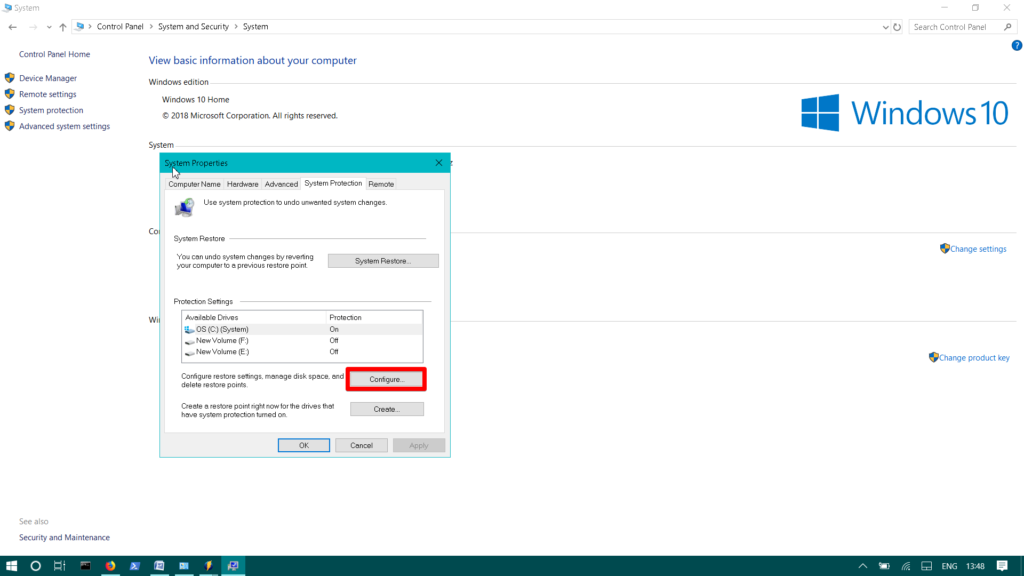Close the System Properties dialog
The height and width of the screenshot is (576, 1024).
(x=439, y=163)
